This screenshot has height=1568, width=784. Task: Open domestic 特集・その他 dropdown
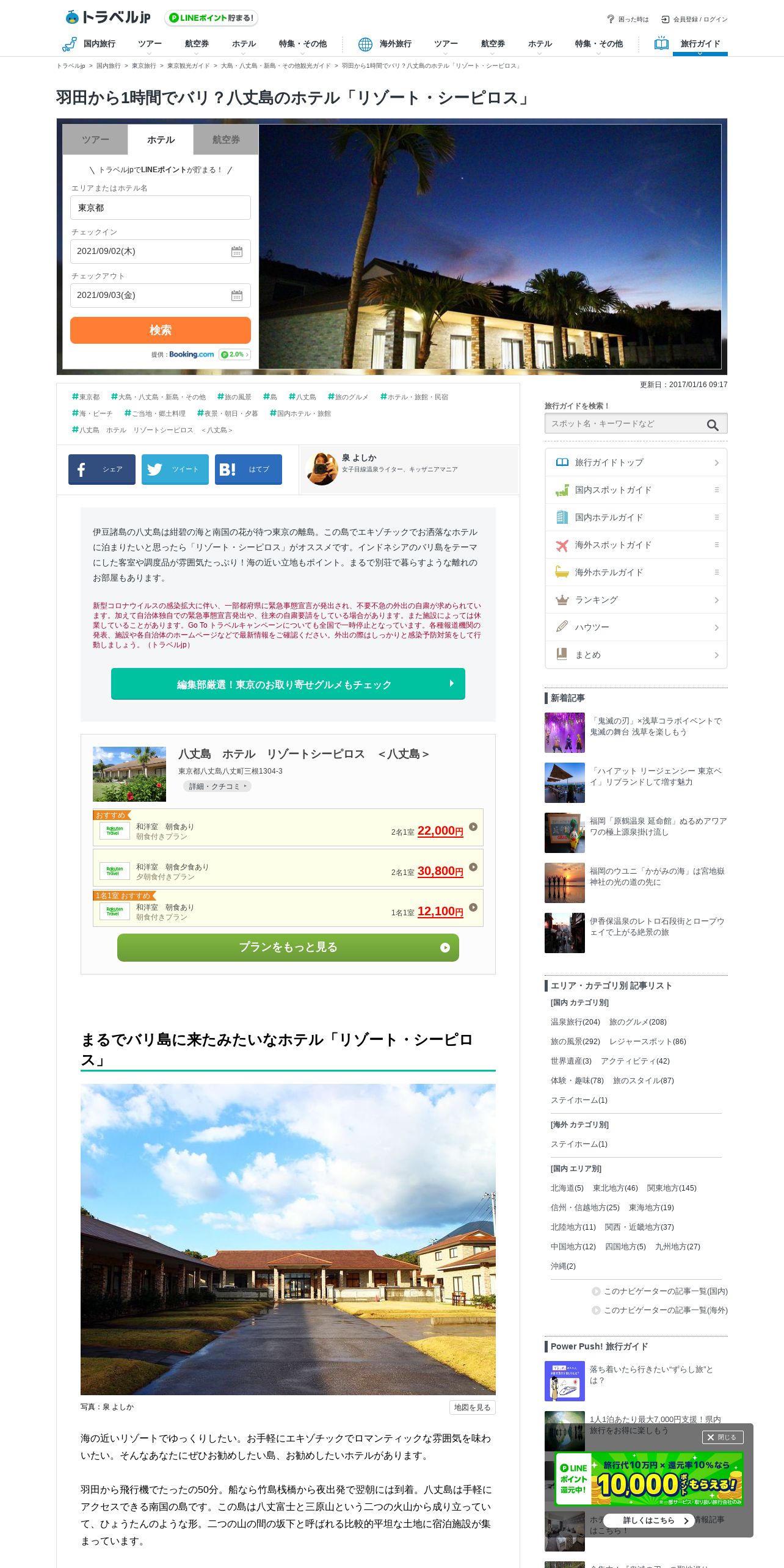[x=303, y=44]
